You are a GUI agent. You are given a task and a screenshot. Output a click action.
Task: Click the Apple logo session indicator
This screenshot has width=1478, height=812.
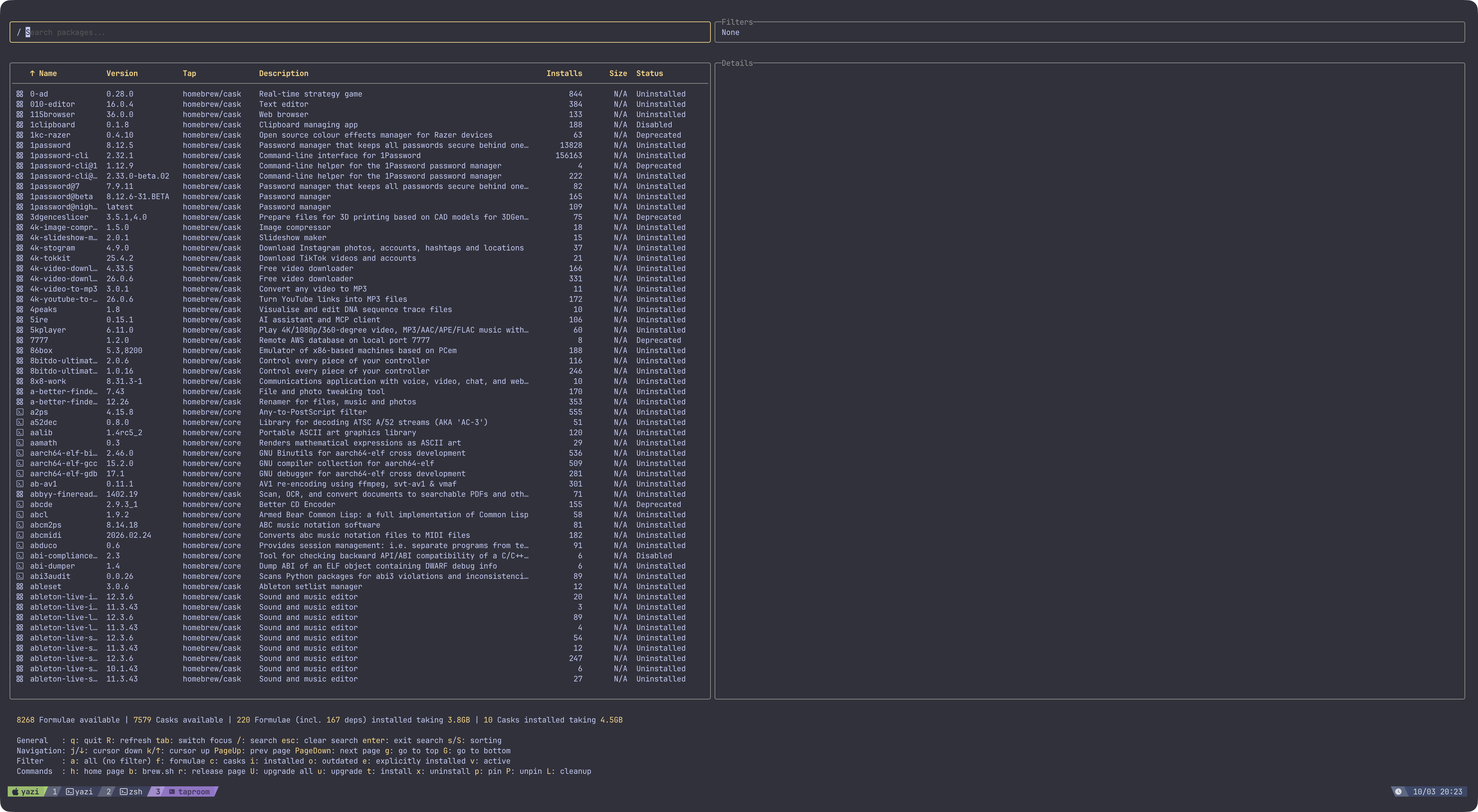pyautogui.click(x=15, y=792)
